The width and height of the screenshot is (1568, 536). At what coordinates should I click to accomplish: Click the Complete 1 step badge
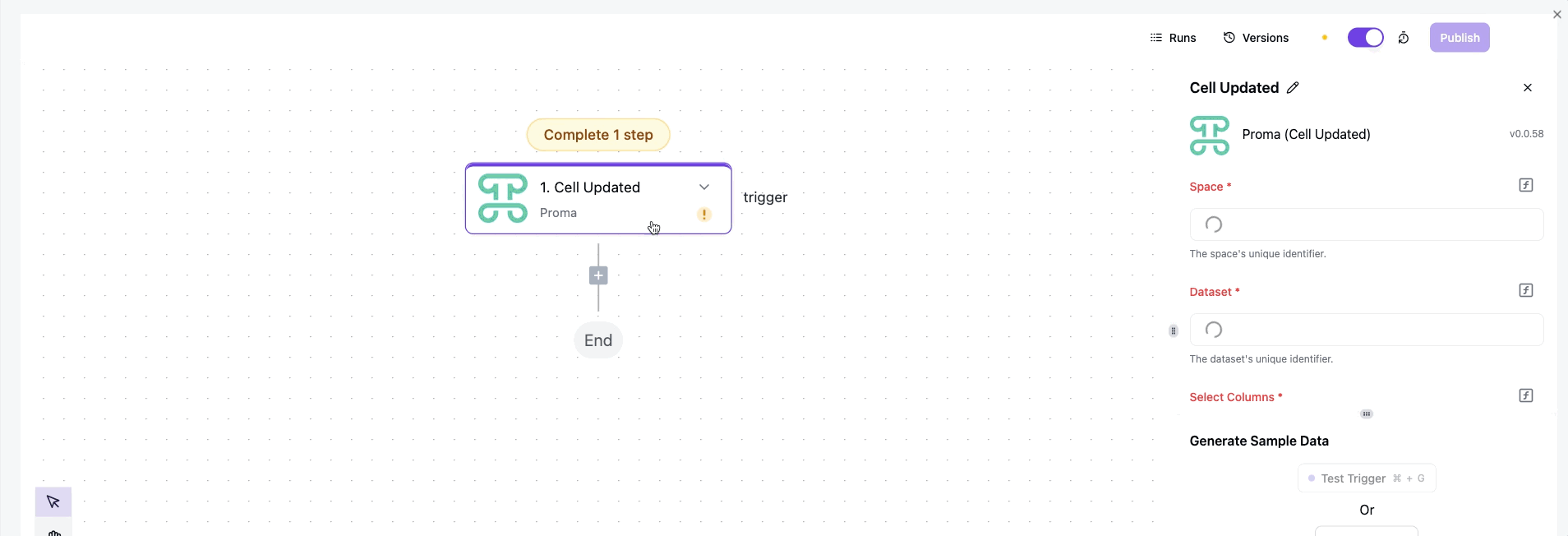598,135
